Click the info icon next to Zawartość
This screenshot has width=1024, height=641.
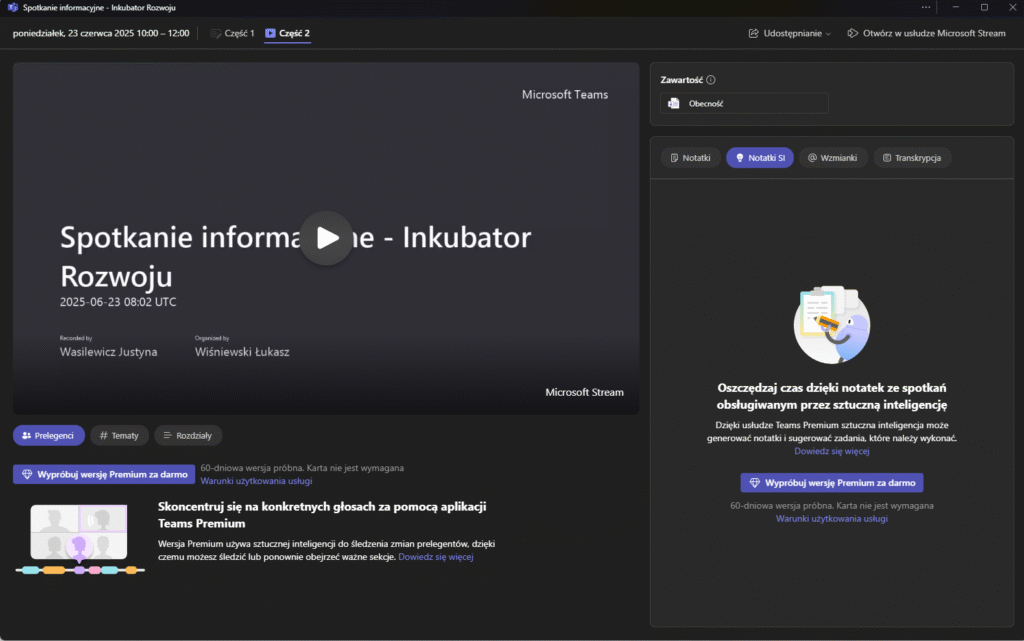711,80
